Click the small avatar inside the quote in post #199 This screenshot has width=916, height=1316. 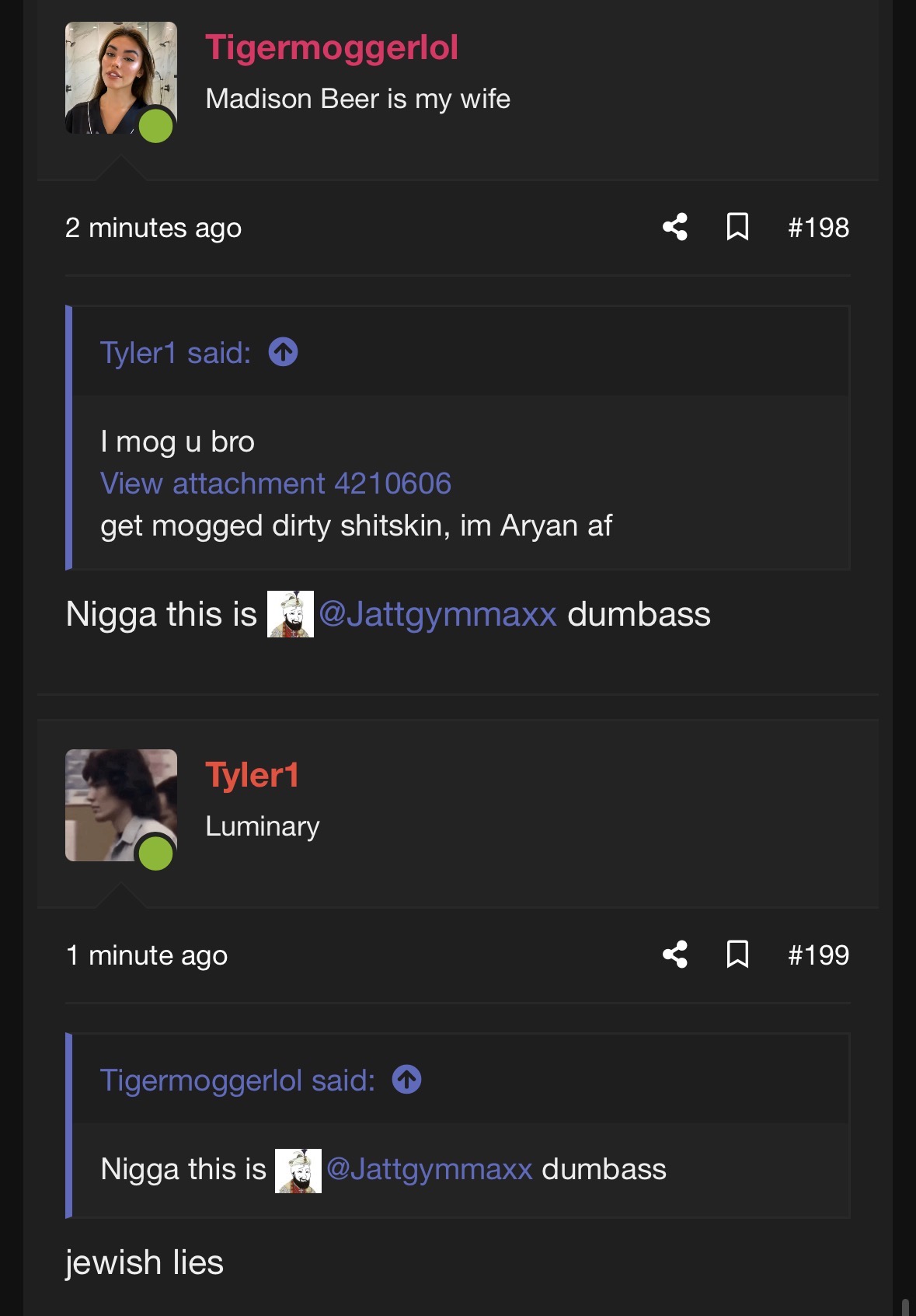pos(298,1170)
